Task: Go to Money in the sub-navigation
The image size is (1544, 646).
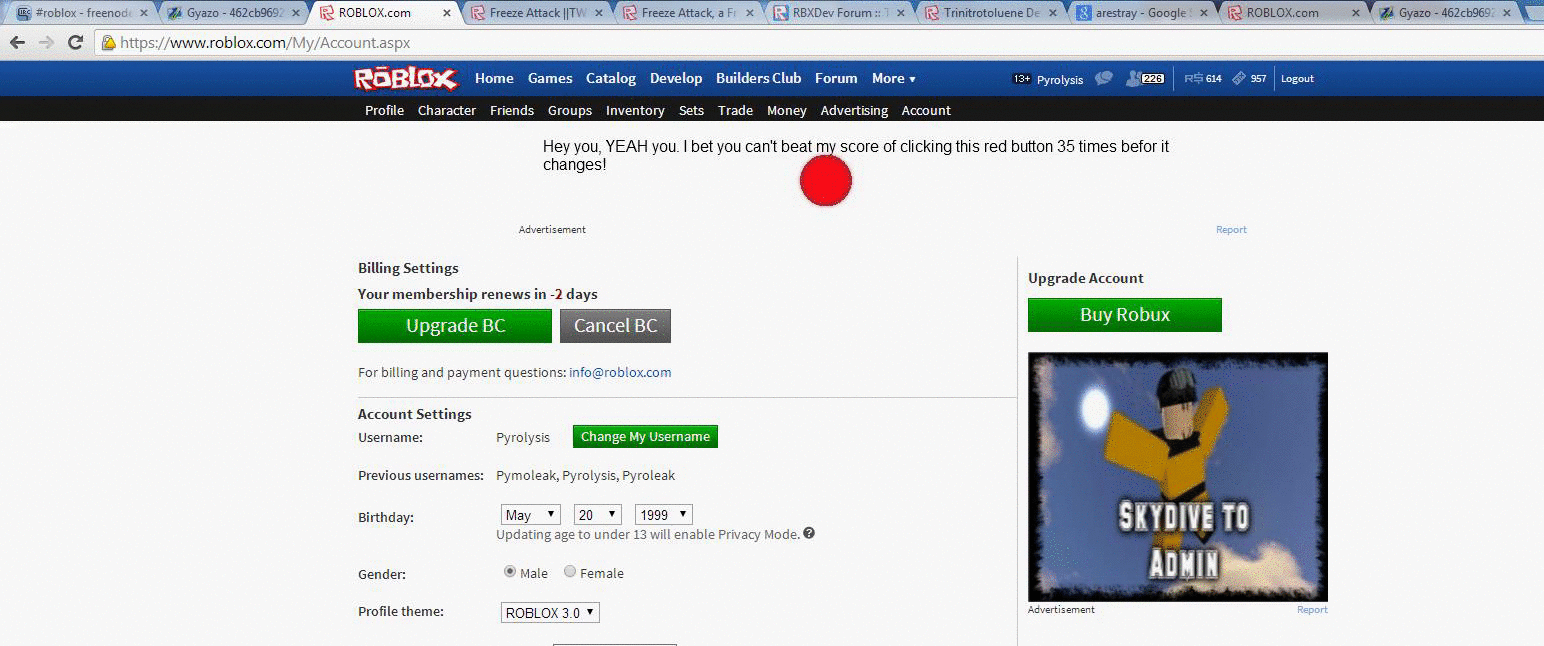Action: click(x=787, y=110)
